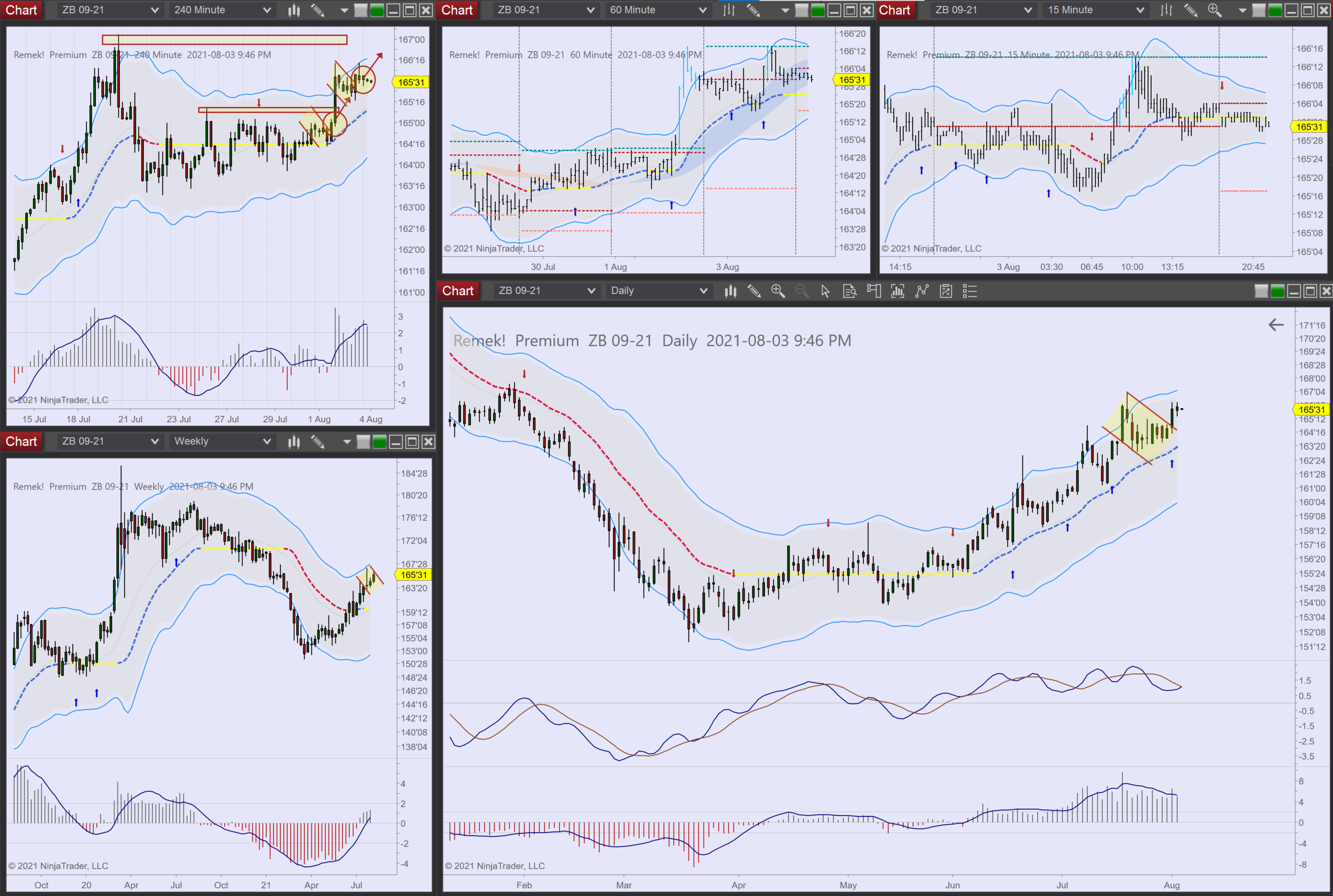Click zoom in magnifier on Daily chart

778,292
